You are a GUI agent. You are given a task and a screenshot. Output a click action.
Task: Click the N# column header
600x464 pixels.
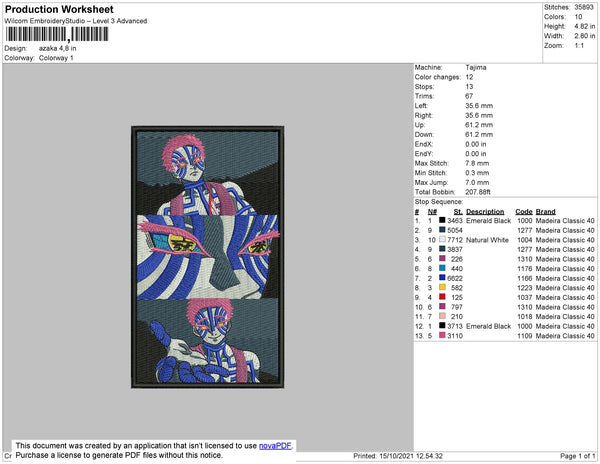pos(432,212)
